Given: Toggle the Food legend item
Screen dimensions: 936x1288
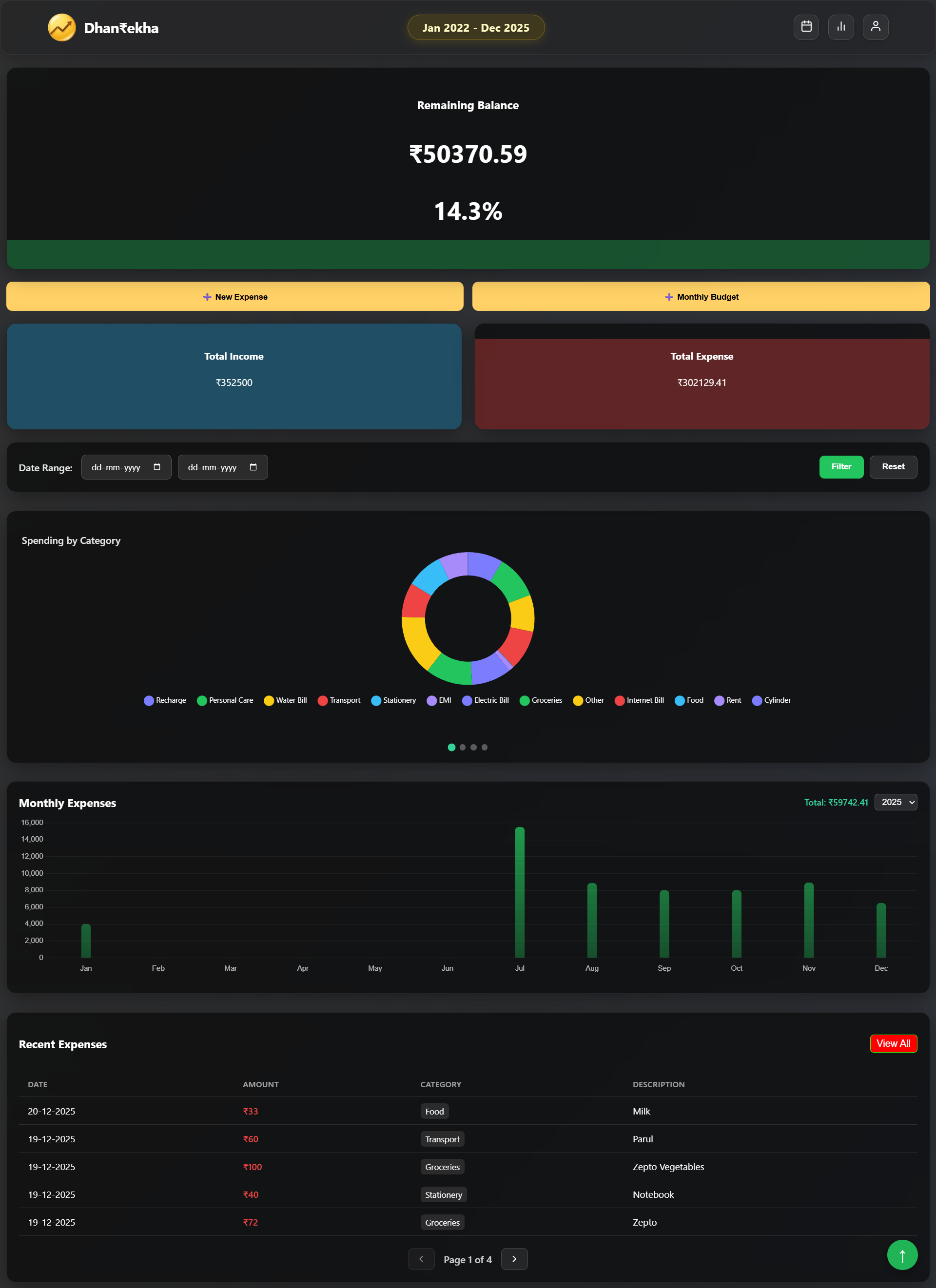Looking at the screenshot, I should (x=689, y=700).
